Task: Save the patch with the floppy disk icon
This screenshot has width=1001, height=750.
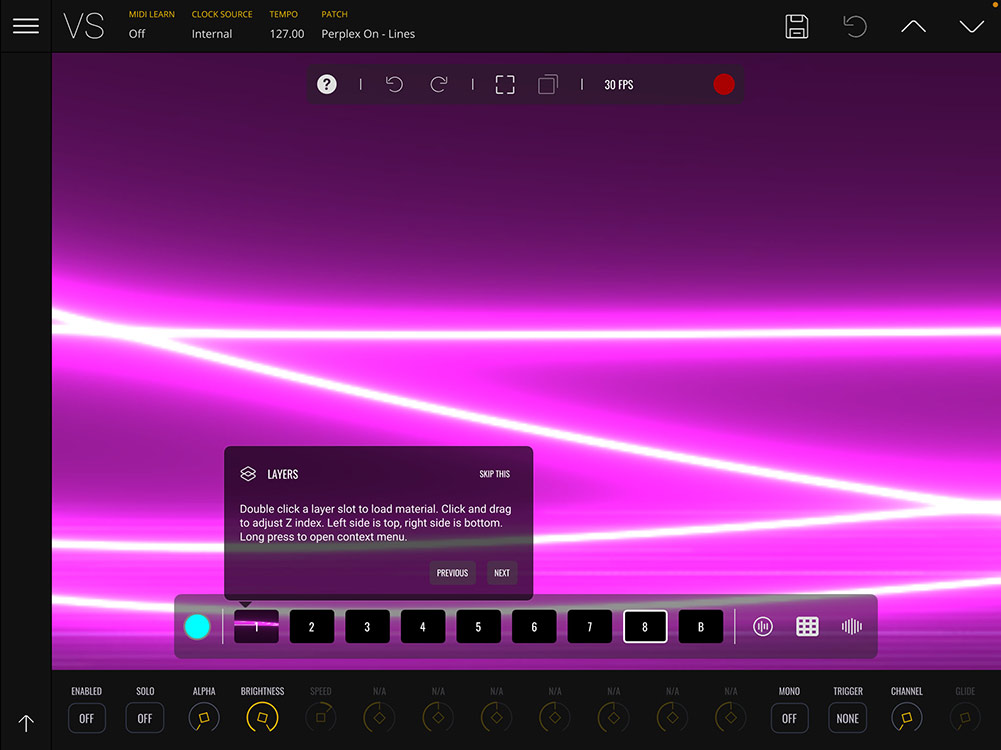Action: [797, 26]
